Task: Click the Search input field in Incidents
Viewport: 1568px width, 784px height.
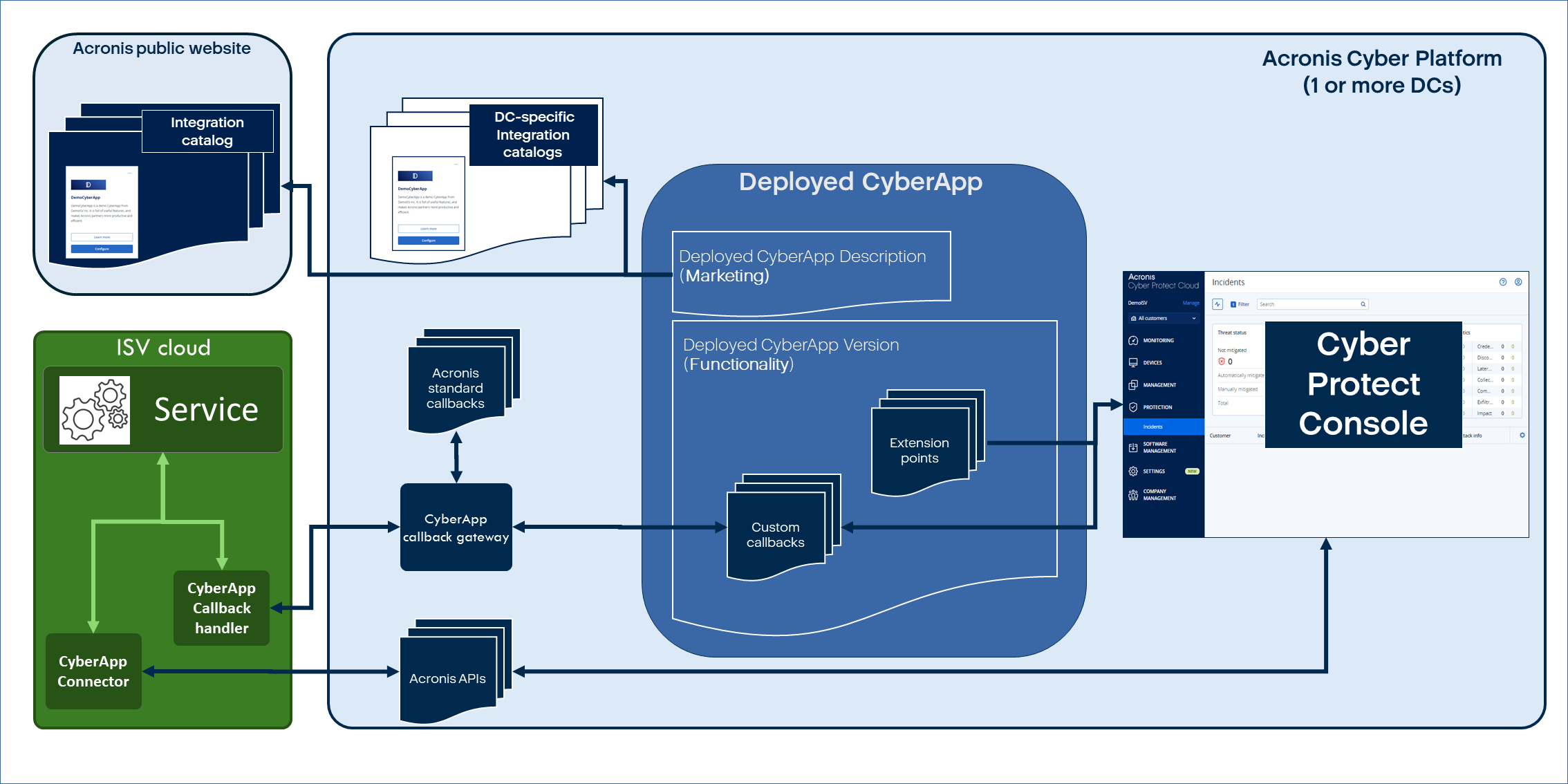Action: coord(1312,304)
